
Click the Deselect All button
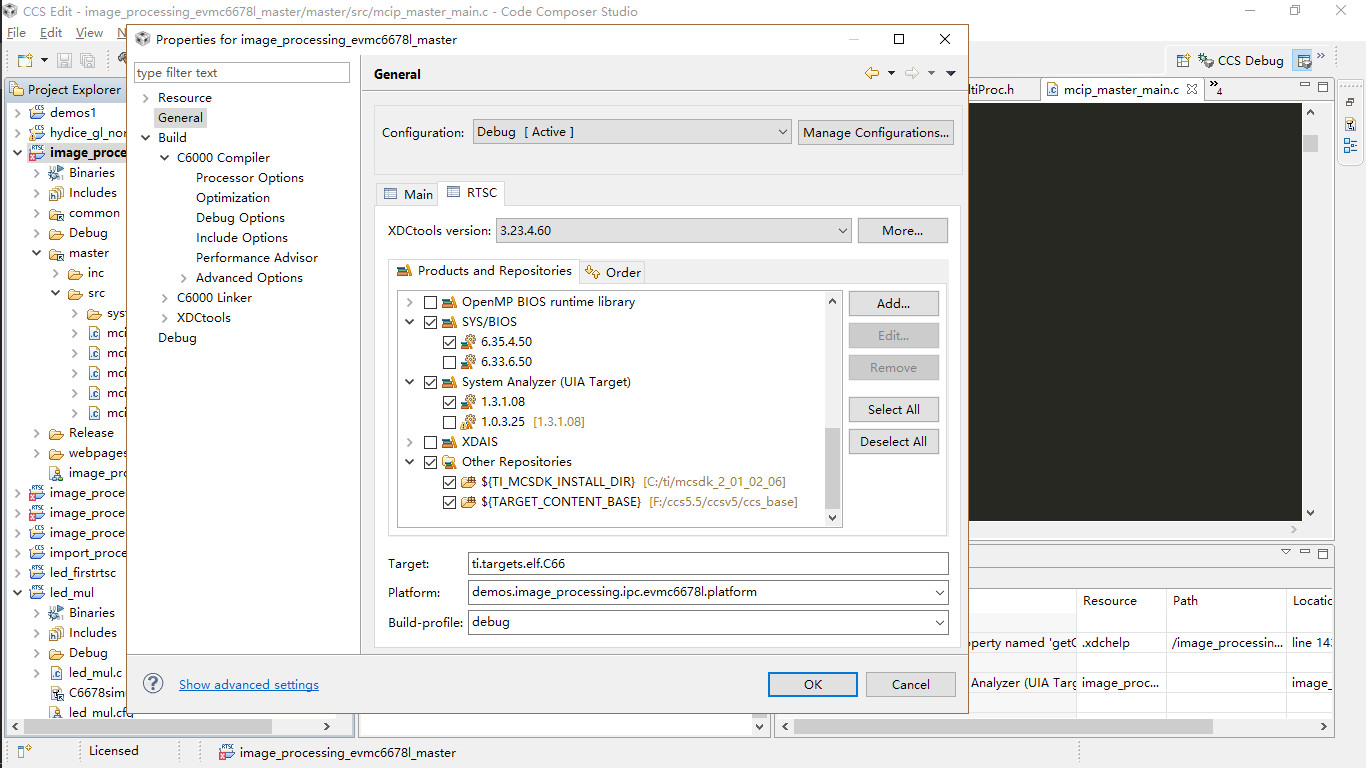point(893,441)
